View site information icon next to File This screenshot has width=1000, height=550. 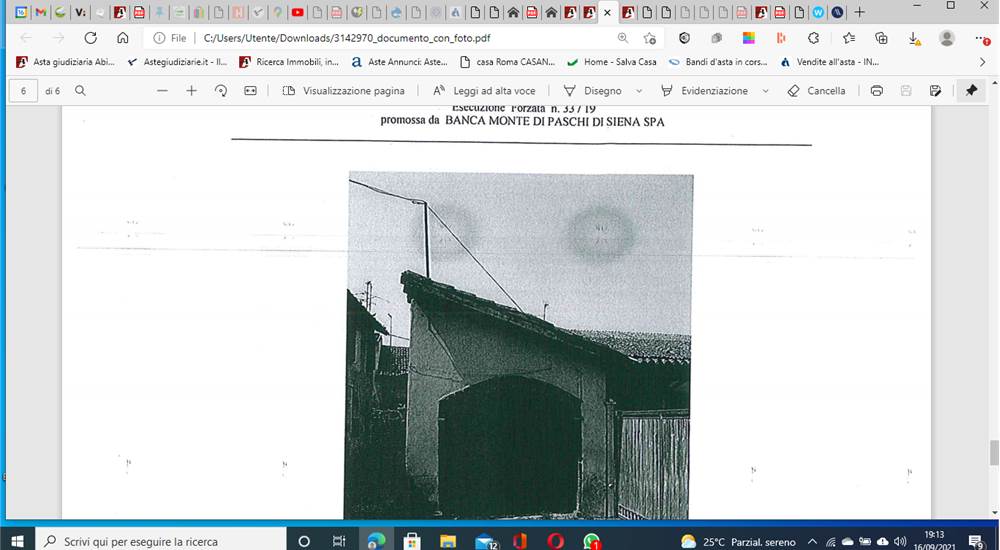click(159, 38)
